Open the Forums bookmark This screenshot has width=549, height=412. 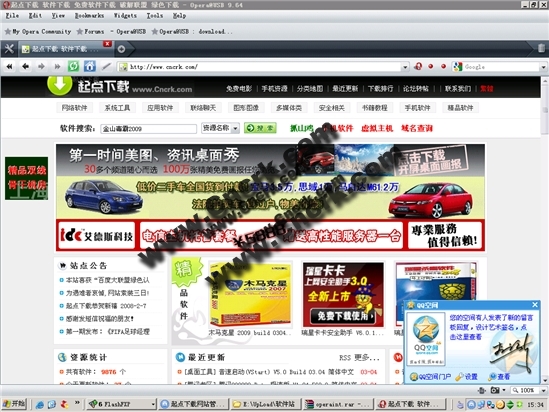[90, 32]
